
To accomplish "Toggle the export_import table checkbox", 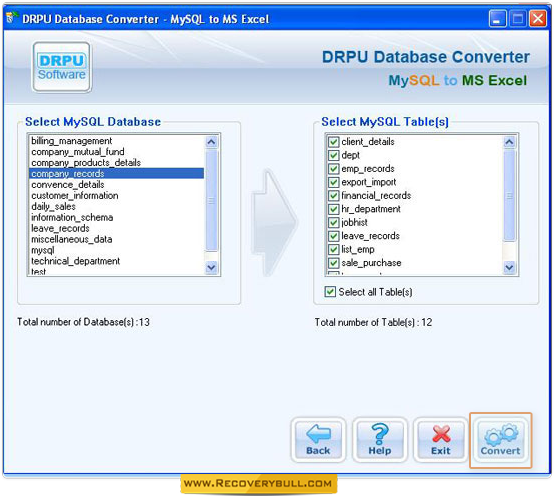I will [x=333, y=182].
